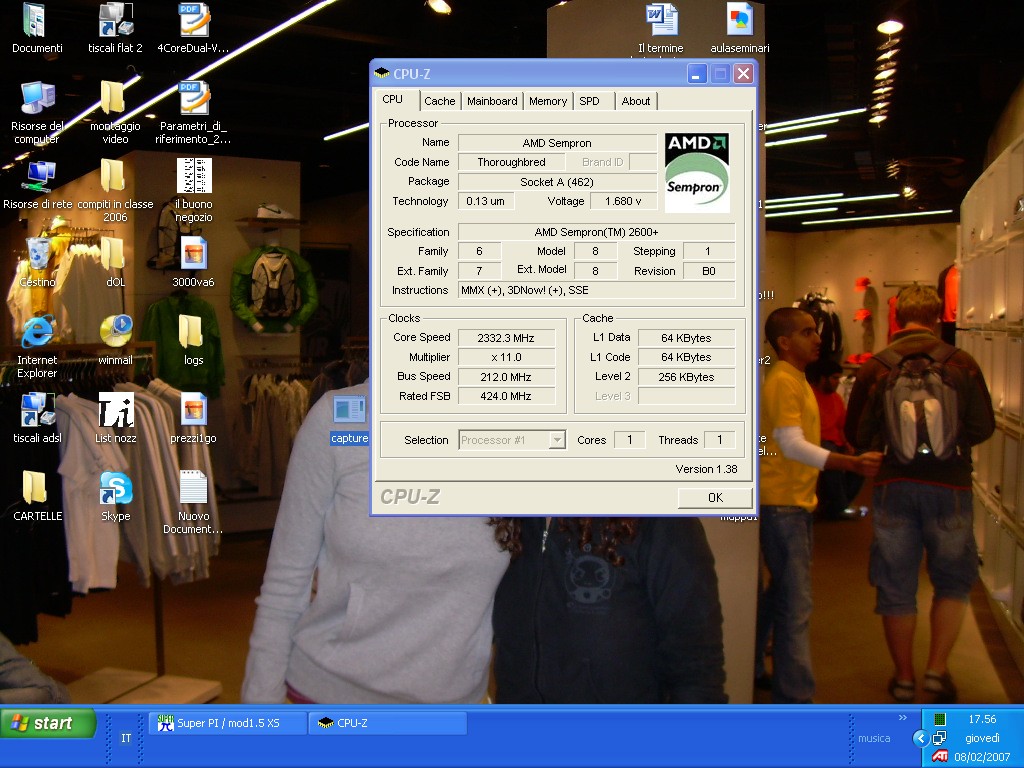1024x768 pixels.
Task: Open the 3000va6 file icon
Action: pyautogui.click(x=193, y=262)
